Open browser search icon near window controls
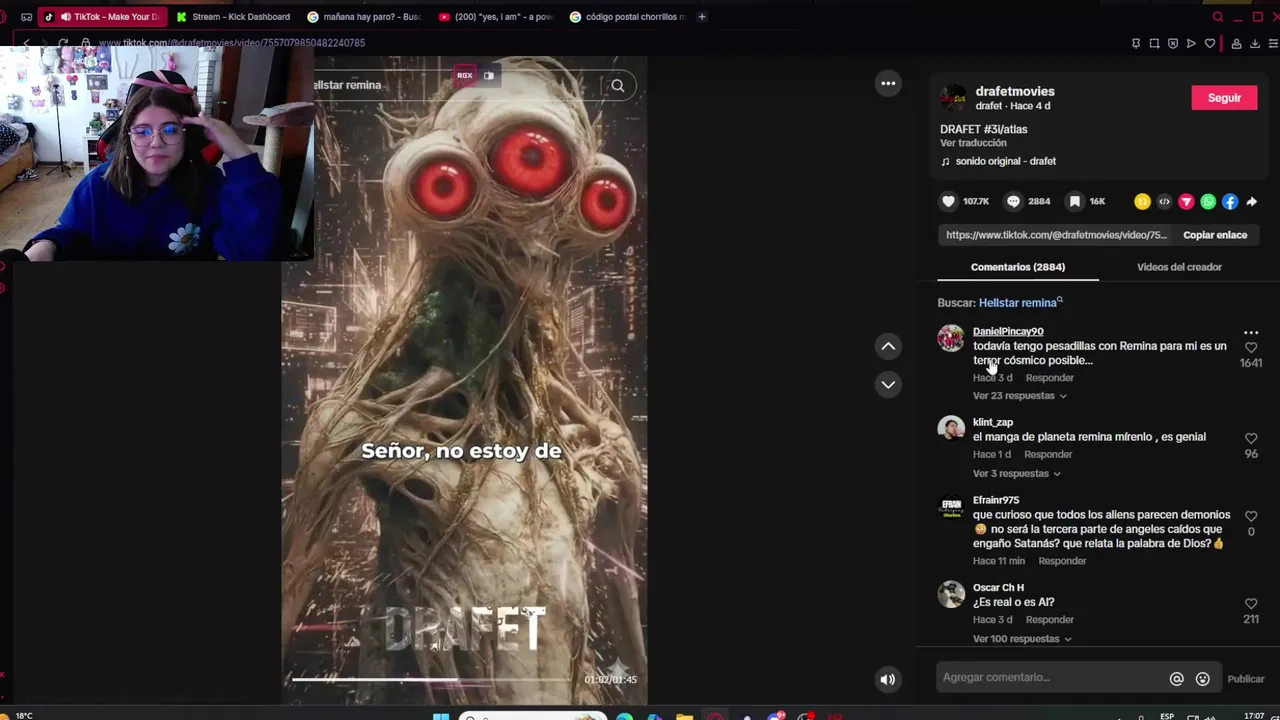Screen dimensions: 1280x720 [x=1217, y=17]
